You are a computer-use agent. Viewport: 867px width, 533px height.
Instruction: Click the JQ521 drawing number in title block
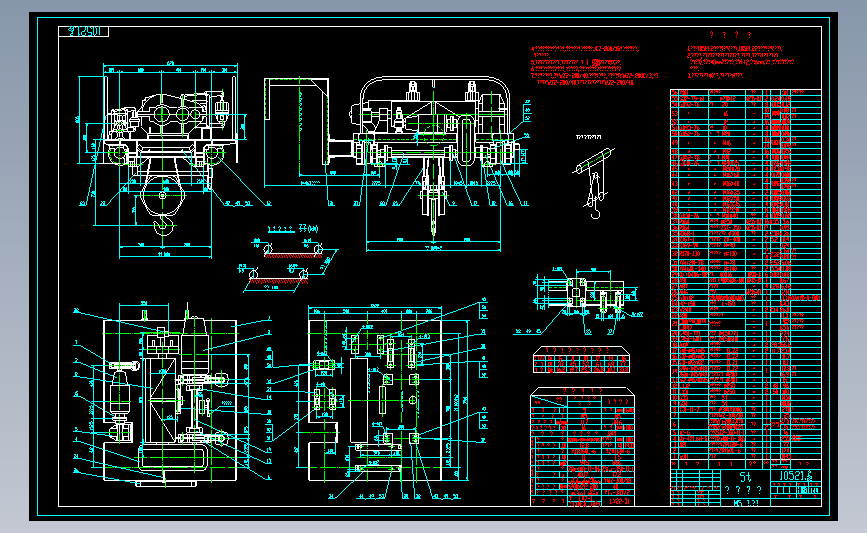pyautogui.click(x=796, y=476)
